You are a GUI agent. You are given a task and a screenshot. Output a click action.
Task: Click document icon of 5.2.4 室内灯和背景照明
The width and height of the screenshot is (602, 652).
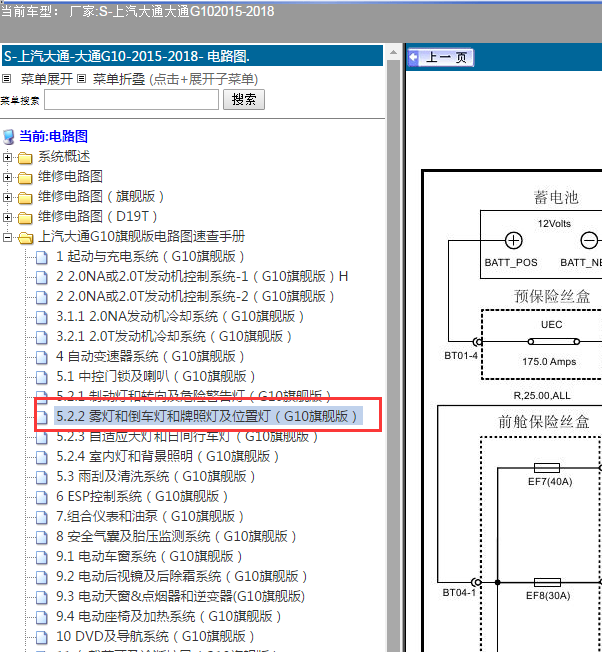point(42,458)
